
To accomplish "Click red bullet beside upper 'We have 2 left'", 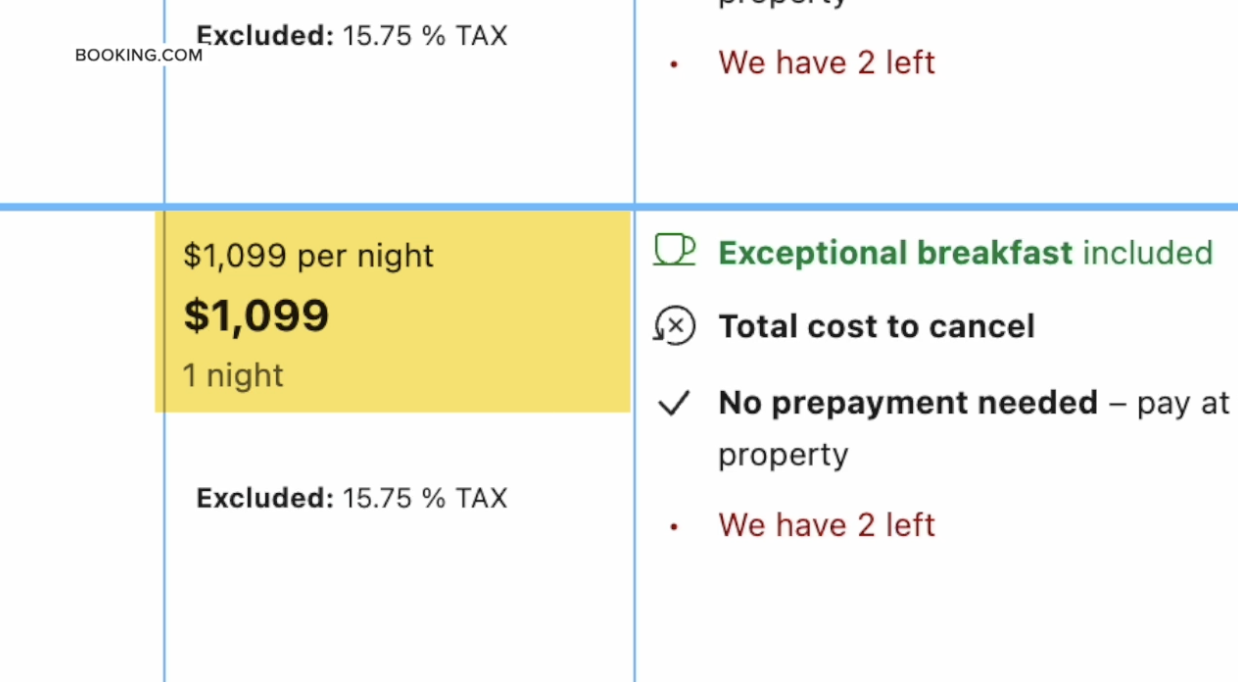I will point(675,64).
